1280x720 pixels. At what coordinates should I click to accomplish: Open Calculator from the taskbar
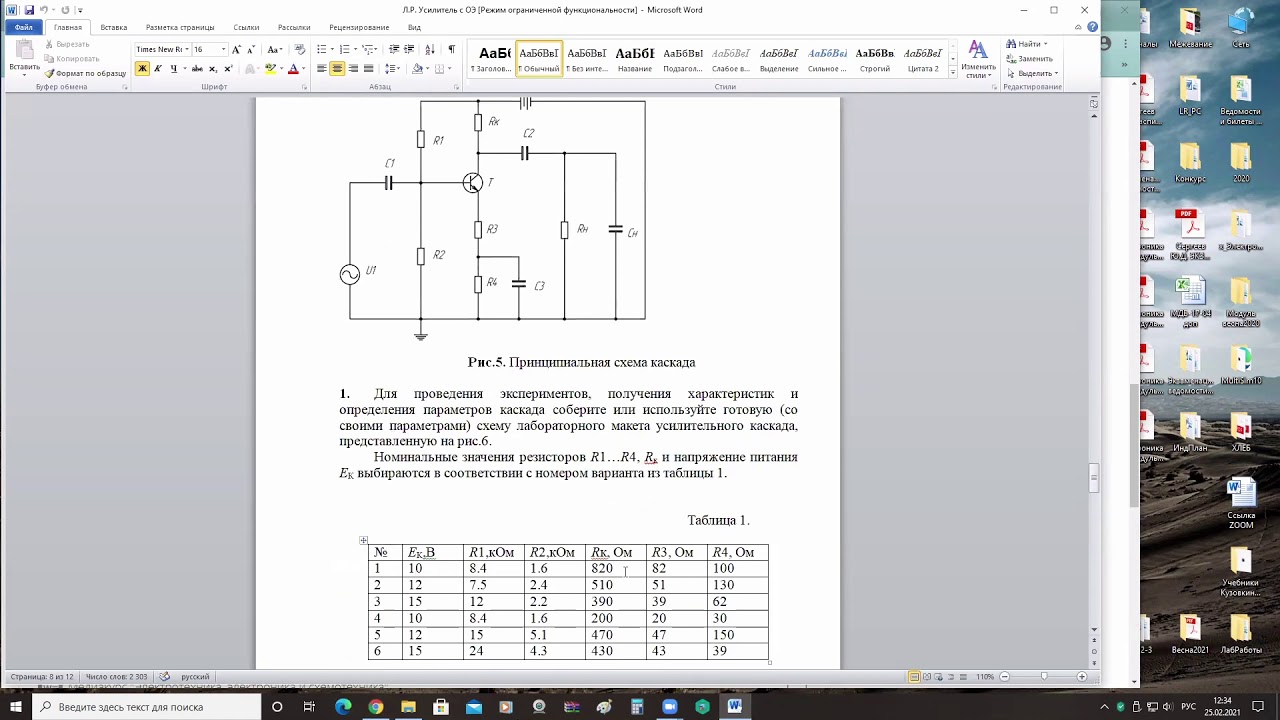637,707
